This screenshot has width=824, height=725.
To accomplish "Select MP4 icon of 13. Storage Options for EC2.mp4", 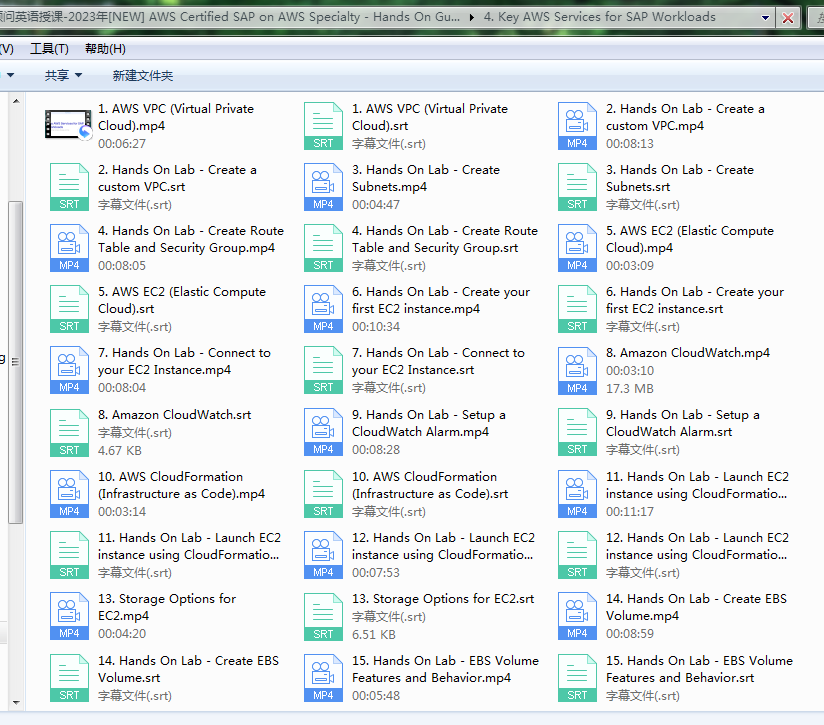I will [69, 616].
